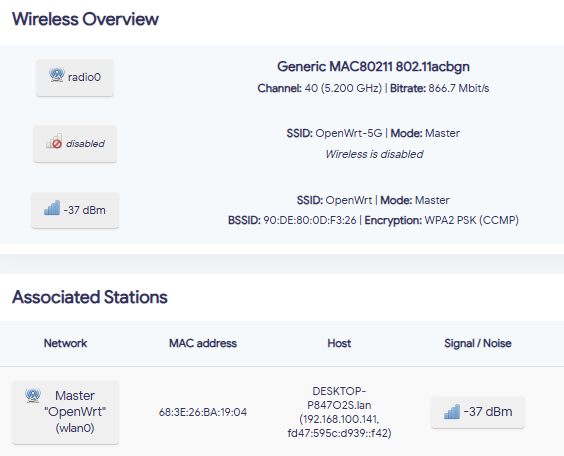Click the disabled wireless signal icon

[x=54, y=141]
